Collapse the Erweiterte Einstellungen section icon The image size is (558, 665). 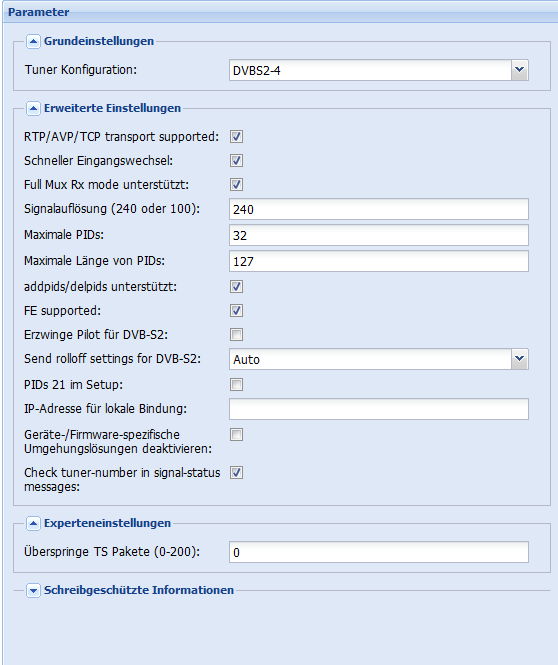(33, 109)
